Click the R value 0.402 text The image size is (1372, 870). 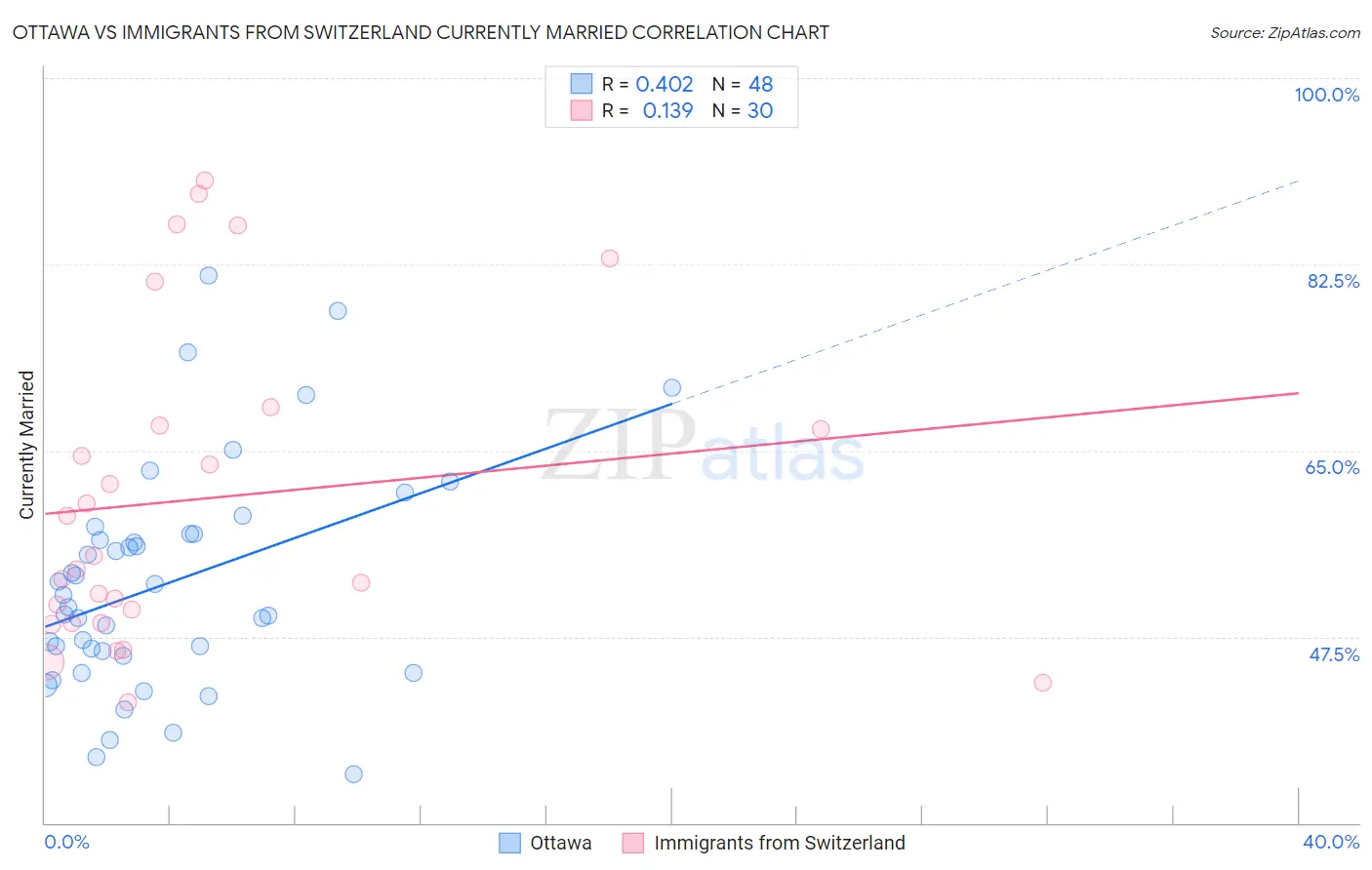tap(665, 84)
